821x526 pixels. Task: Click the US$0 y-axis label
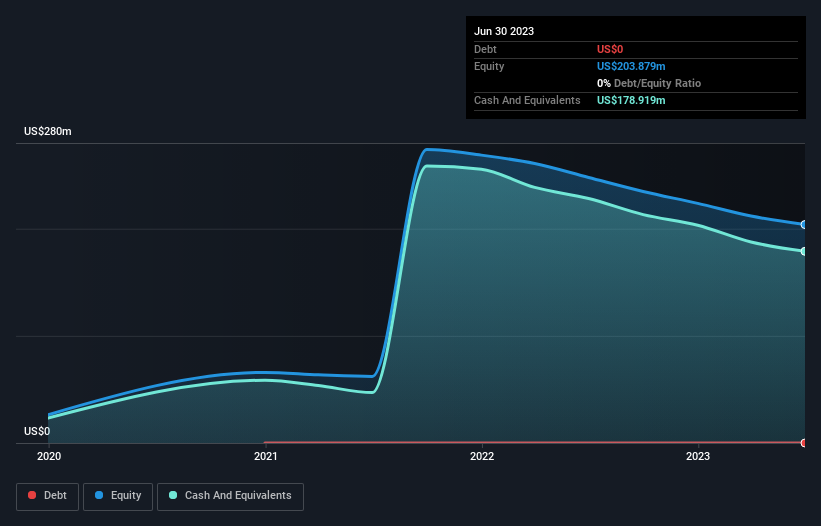point(37,431)
